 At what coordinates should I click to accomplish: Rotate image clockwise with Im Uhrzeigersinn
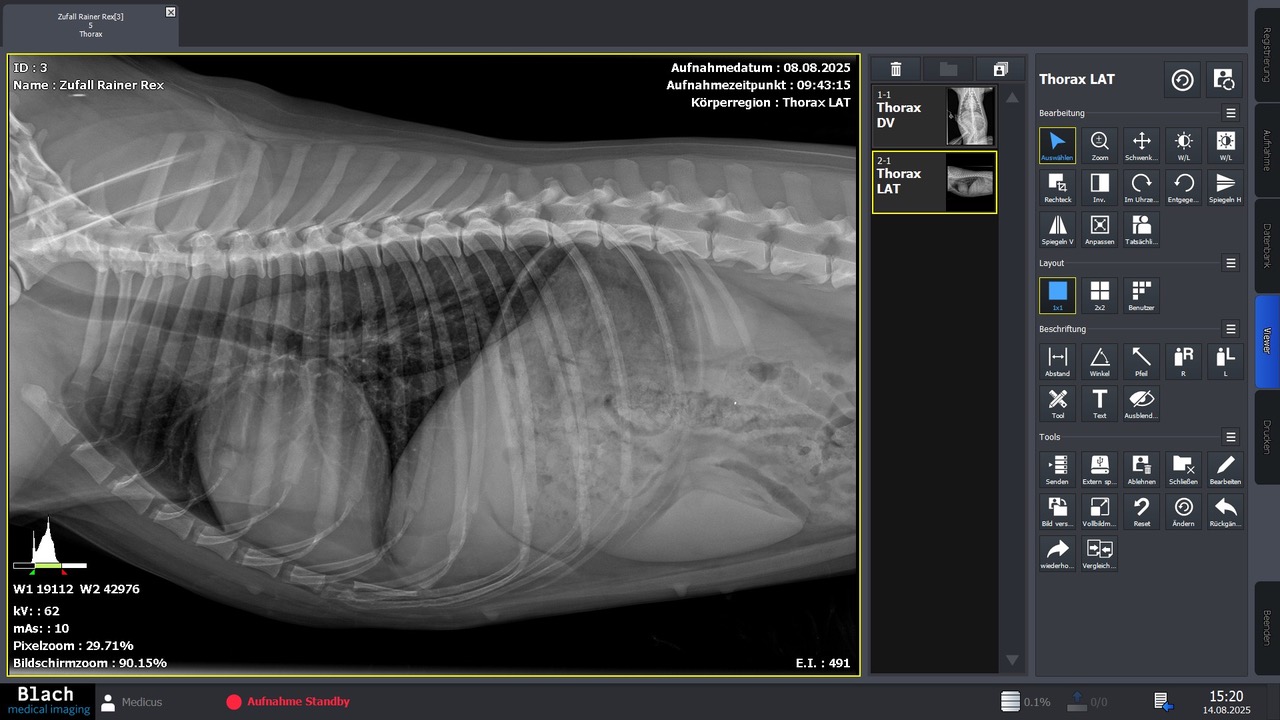(x=1141, y=187)
